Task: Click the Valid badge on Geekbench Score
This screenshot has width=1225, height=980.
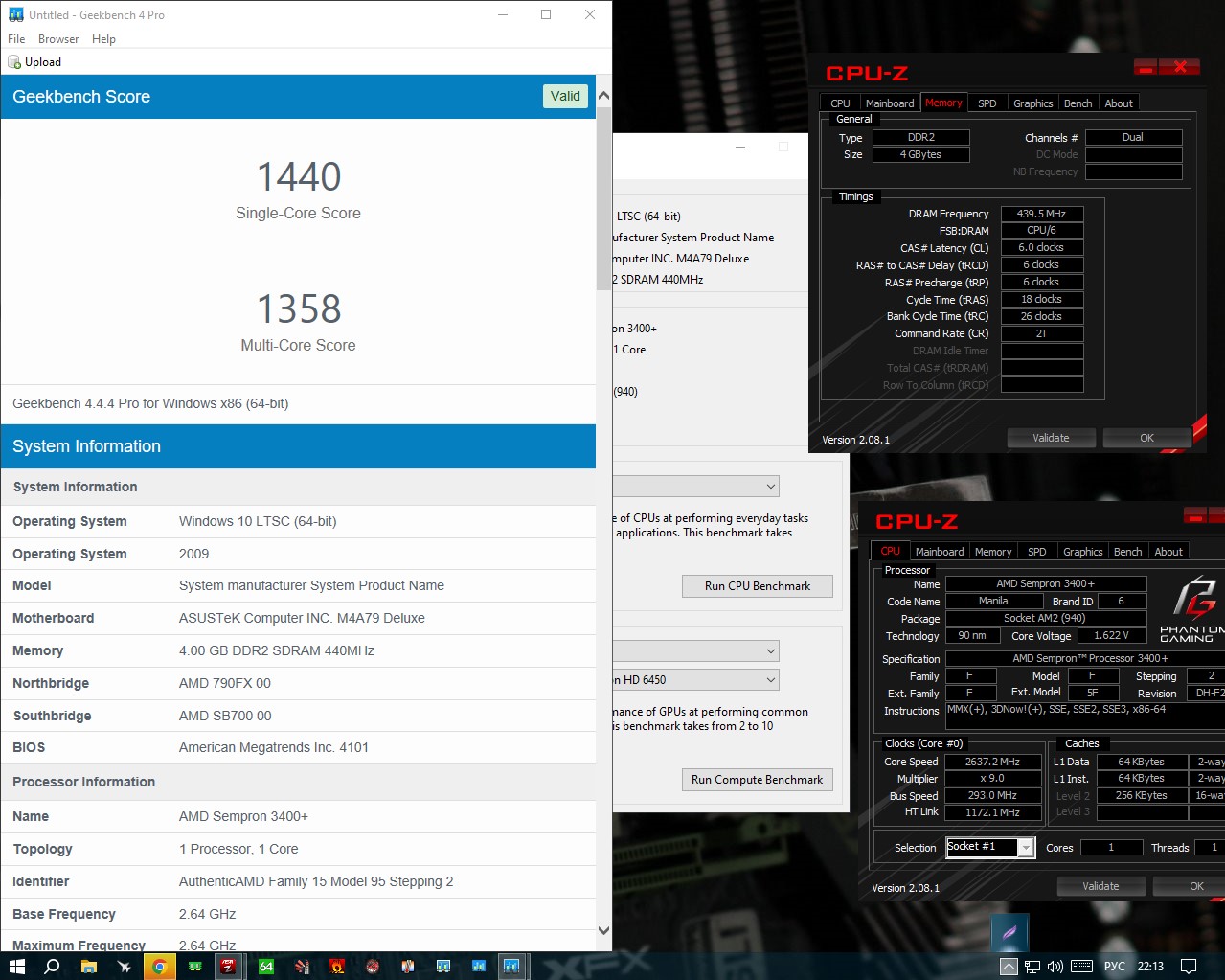Action: (565, 96)
